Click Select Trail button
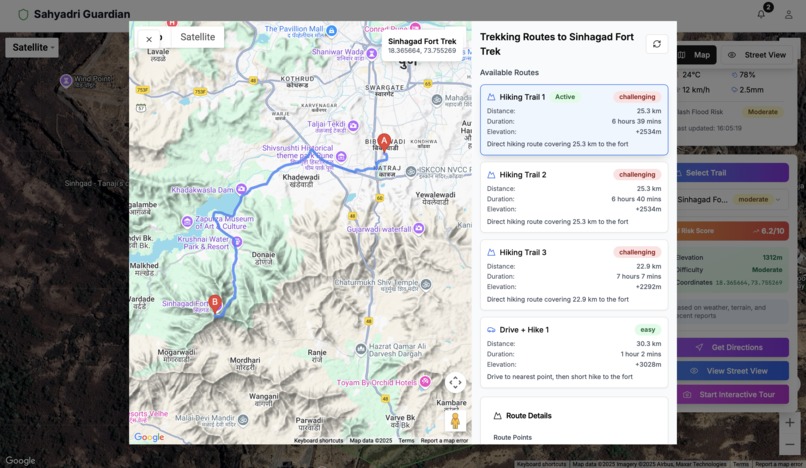806x468 pixels. point(732,173)
